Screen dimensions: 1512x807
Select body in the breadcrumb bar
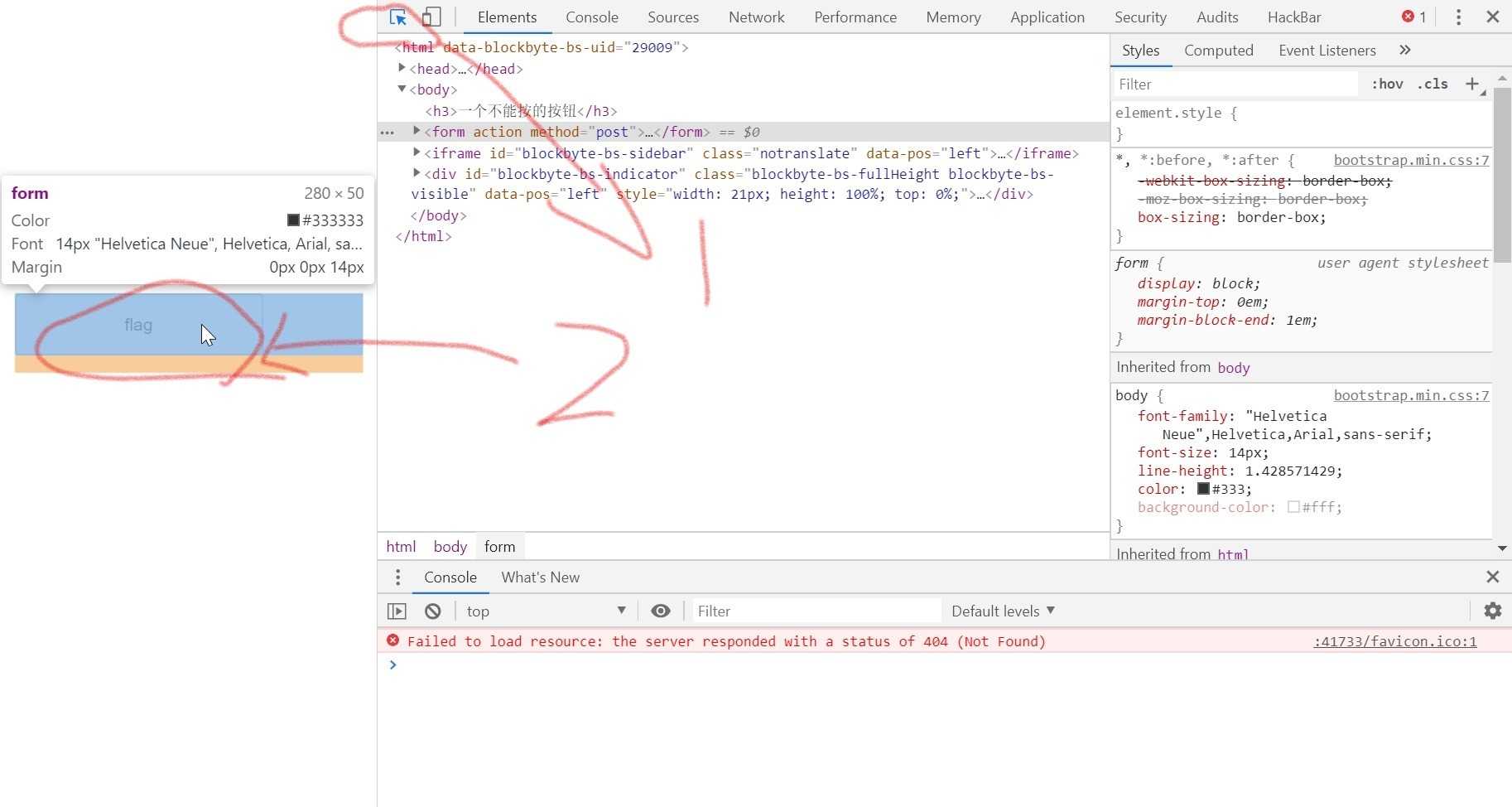click(x=450, y=546)
